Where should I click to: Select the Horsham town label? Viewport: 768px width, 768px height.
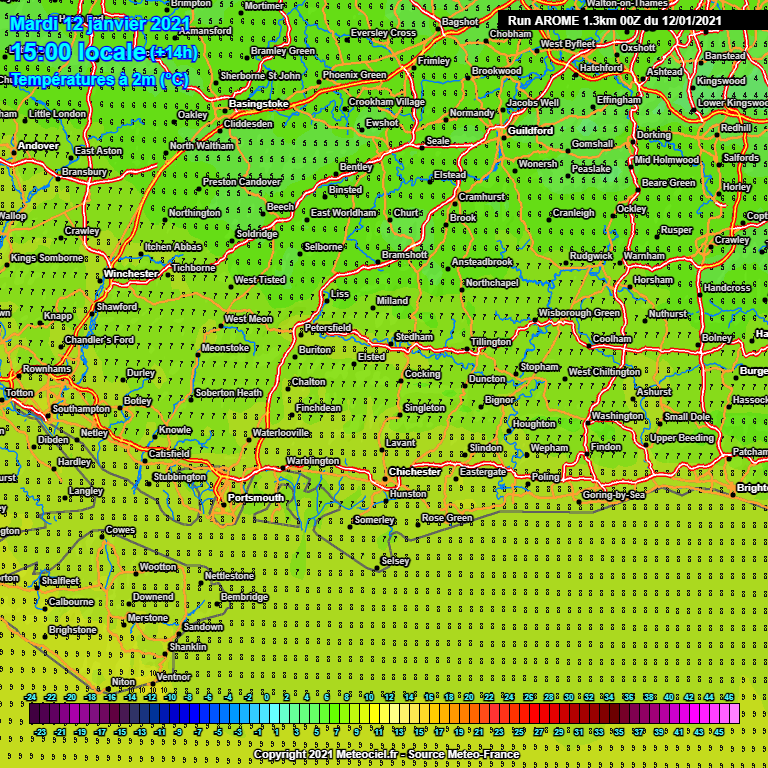pos(653,280)
